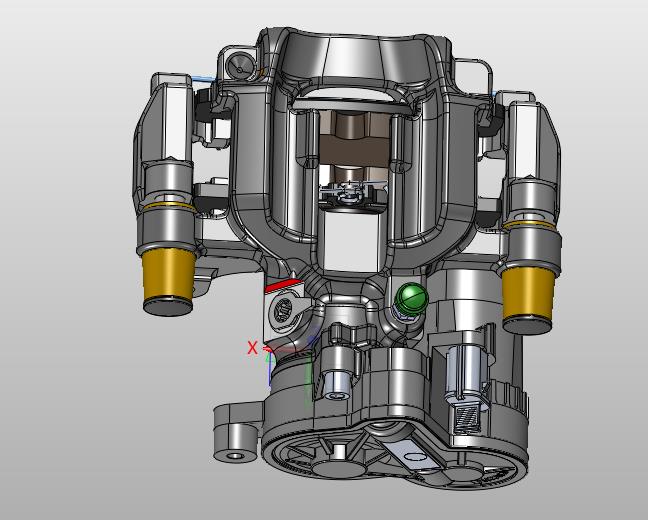Pick the white rectangular plate on the actuator cover
648x520 pixels.
tap(414, 455)
